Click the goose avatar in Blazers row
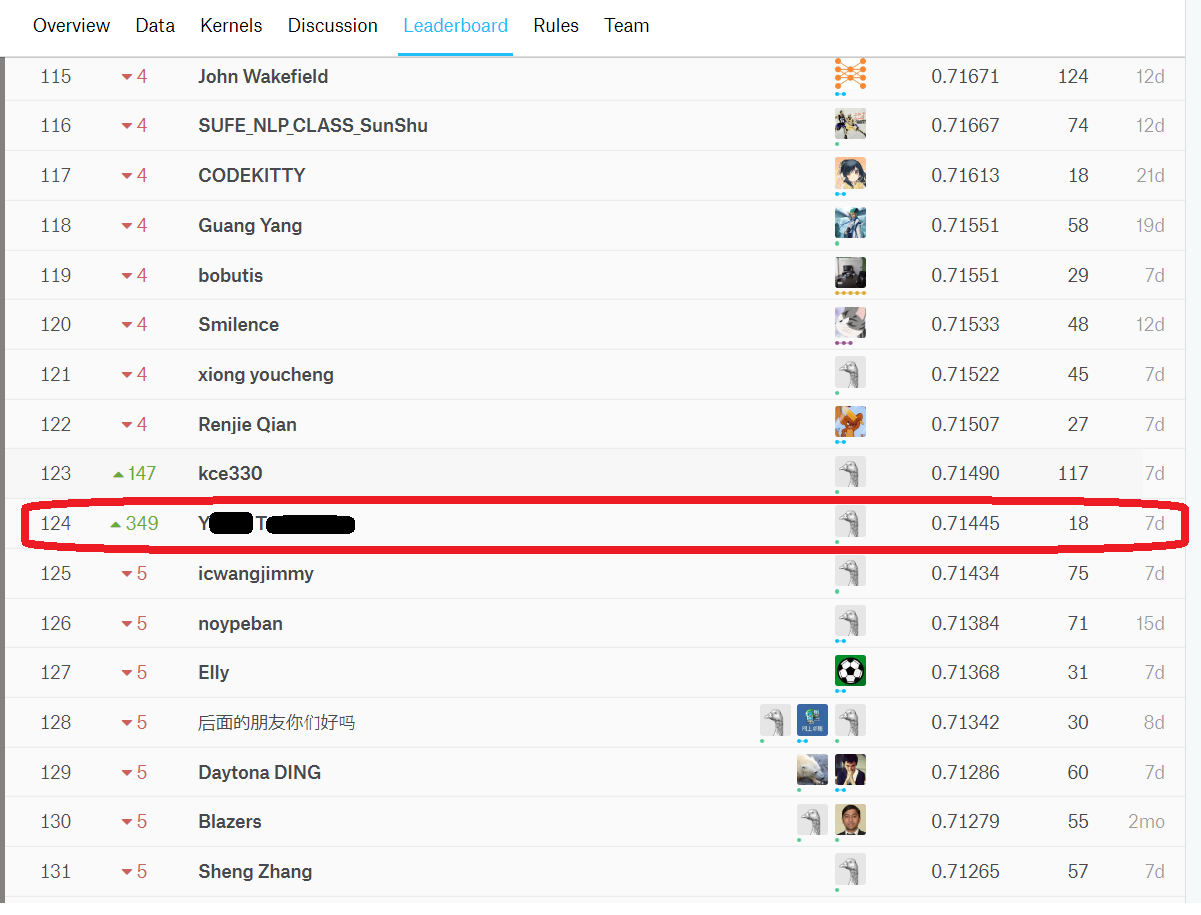The image size is (1201, 915). (812, 820)
